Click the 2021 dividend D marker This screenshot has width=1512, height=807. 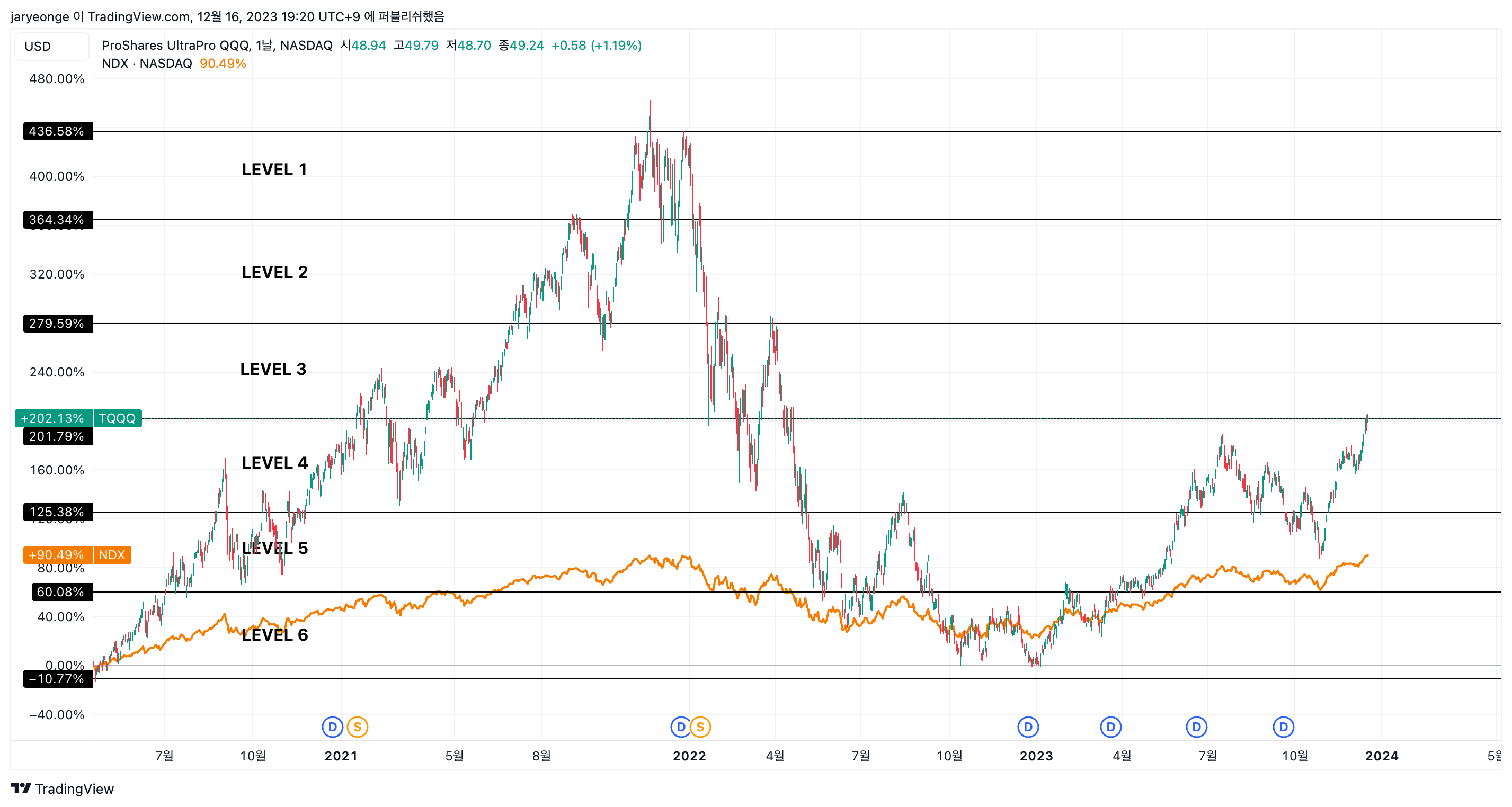pos(332,727)
